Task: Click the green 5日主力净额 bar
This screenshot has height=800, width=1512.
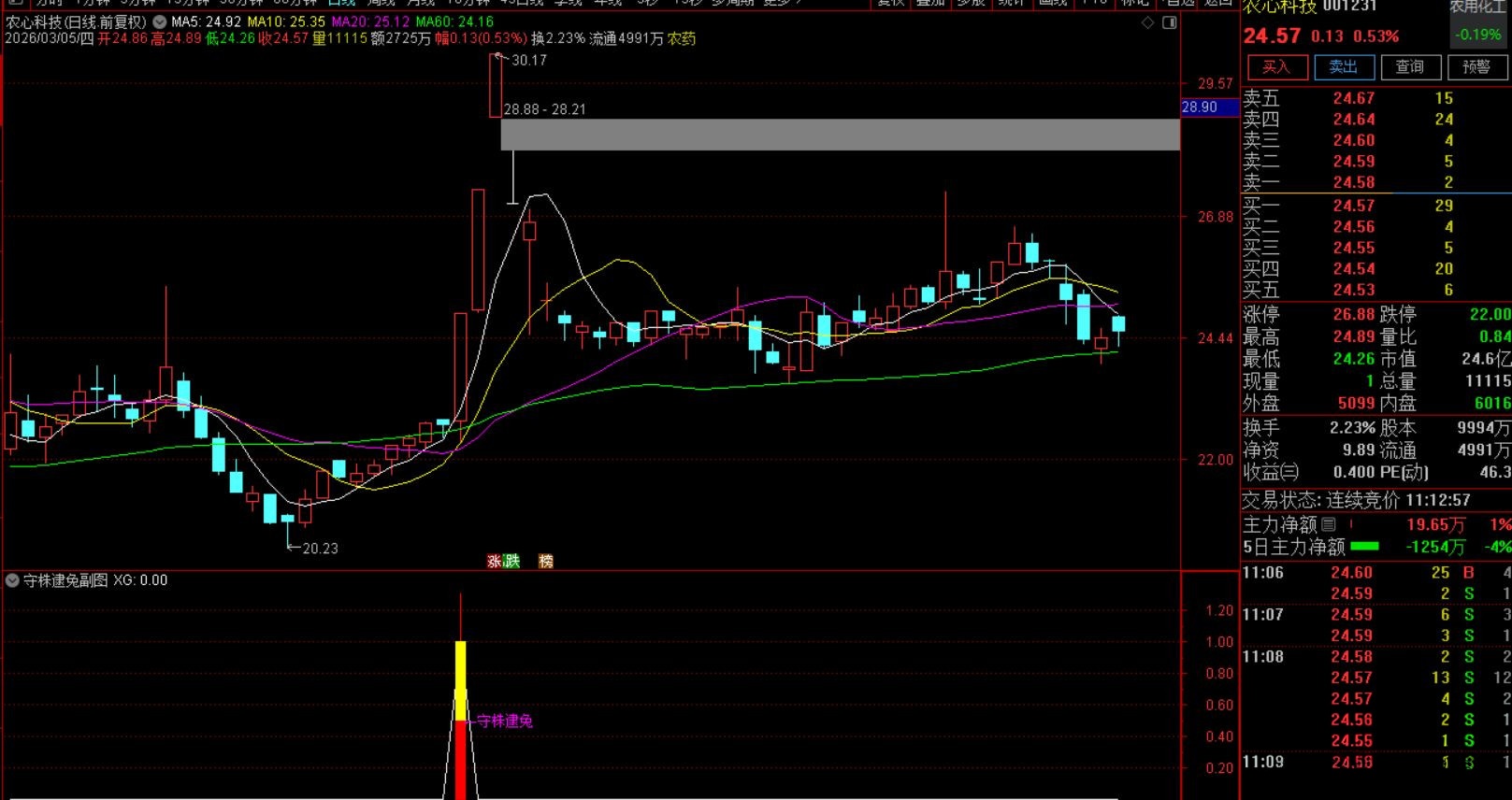Action: pyautogui.click(x=1364, y=547)
